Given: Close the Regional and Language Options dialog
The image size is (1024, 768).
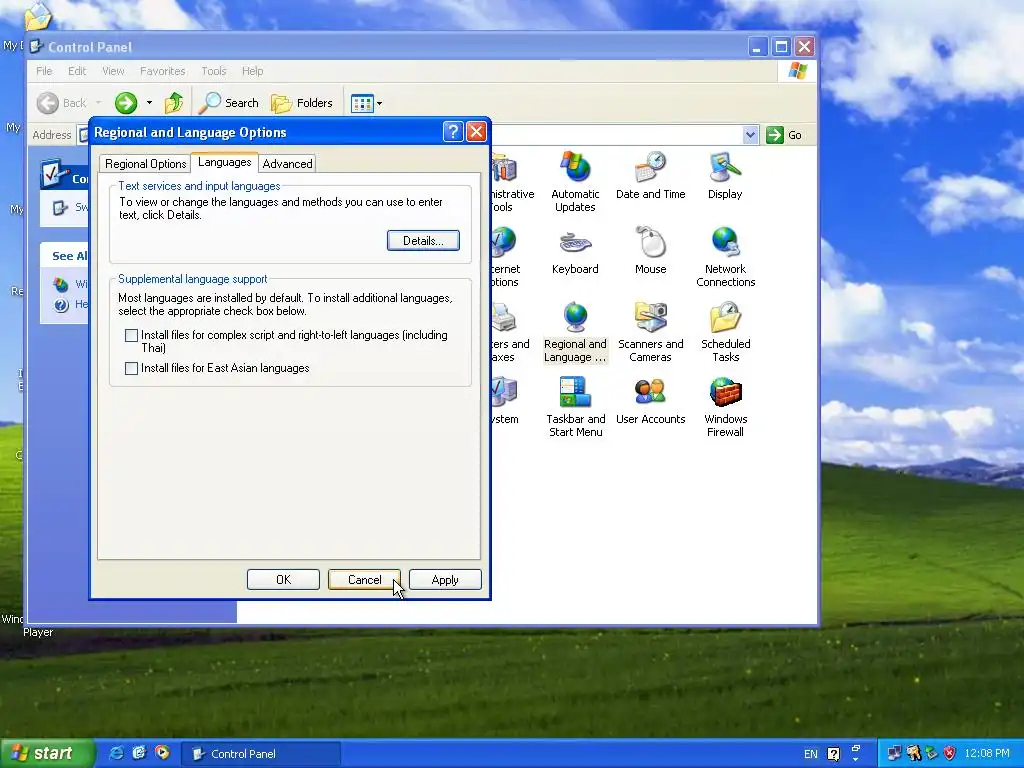Looking at the screenshot, I should pyautogui.click(x=477, y=132).
